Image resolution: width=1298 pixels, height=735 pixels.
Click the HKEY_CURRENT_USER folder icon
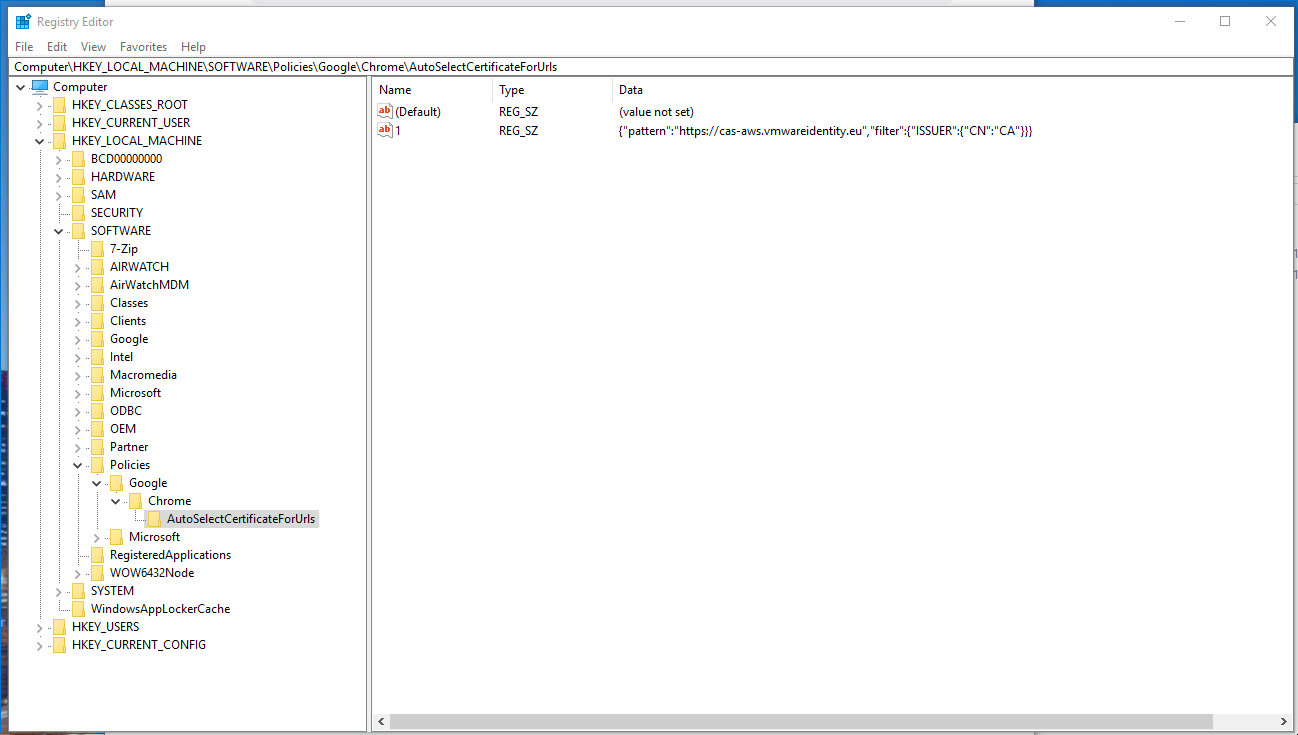point(59,123)
